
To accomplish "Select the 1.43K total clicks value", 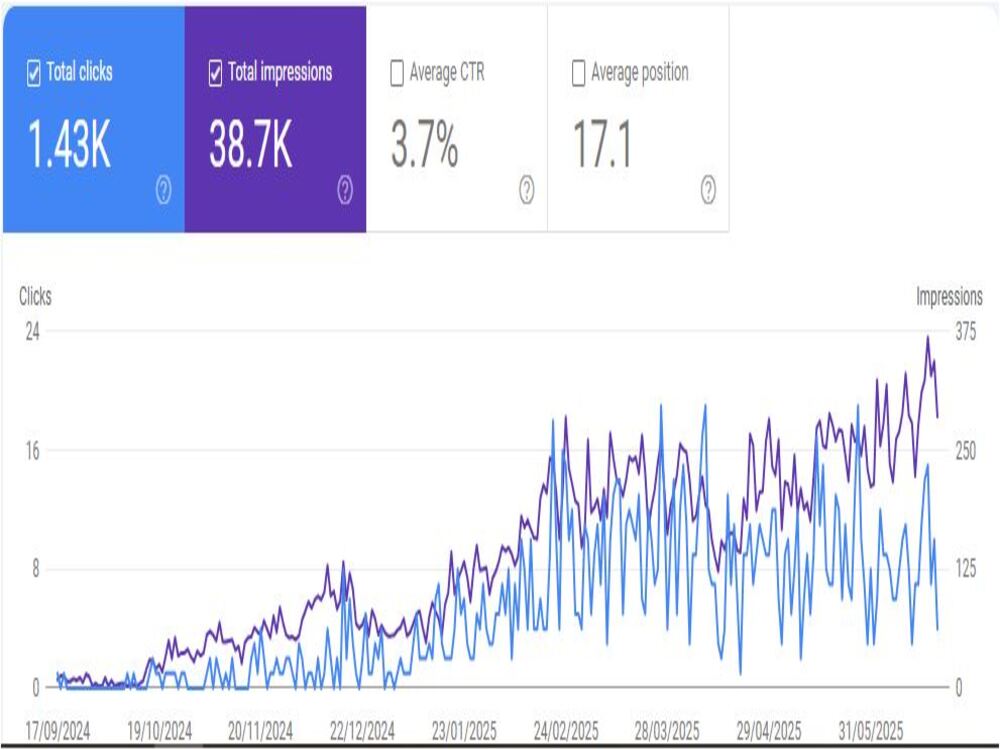I will click(70, 145).
